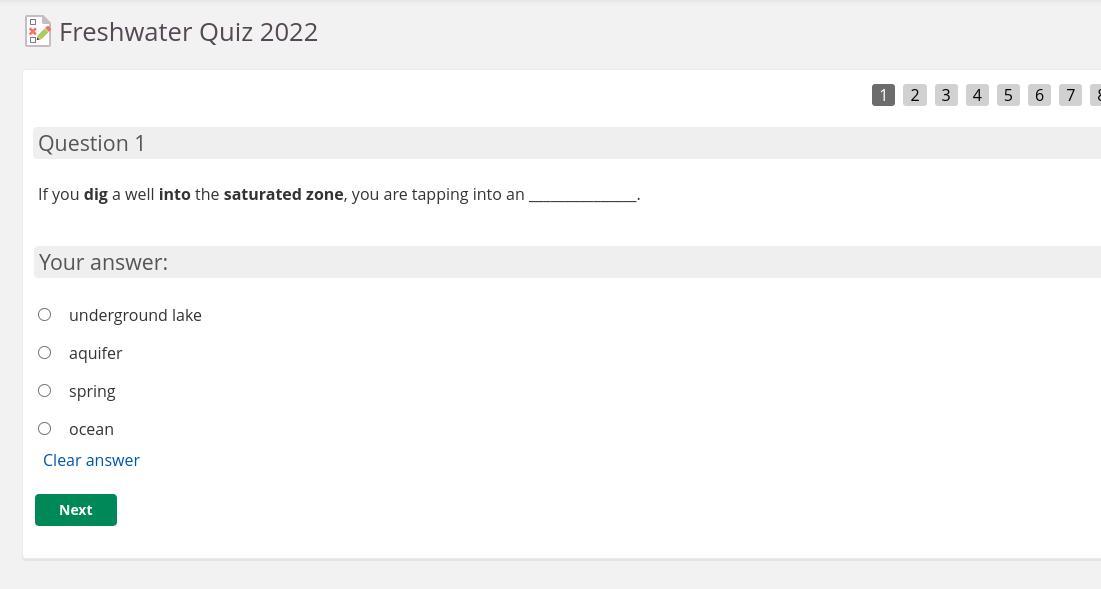The image size is (1101, 589).
Task: Click the Question 1 heading bar
Action: pos(92,143)
